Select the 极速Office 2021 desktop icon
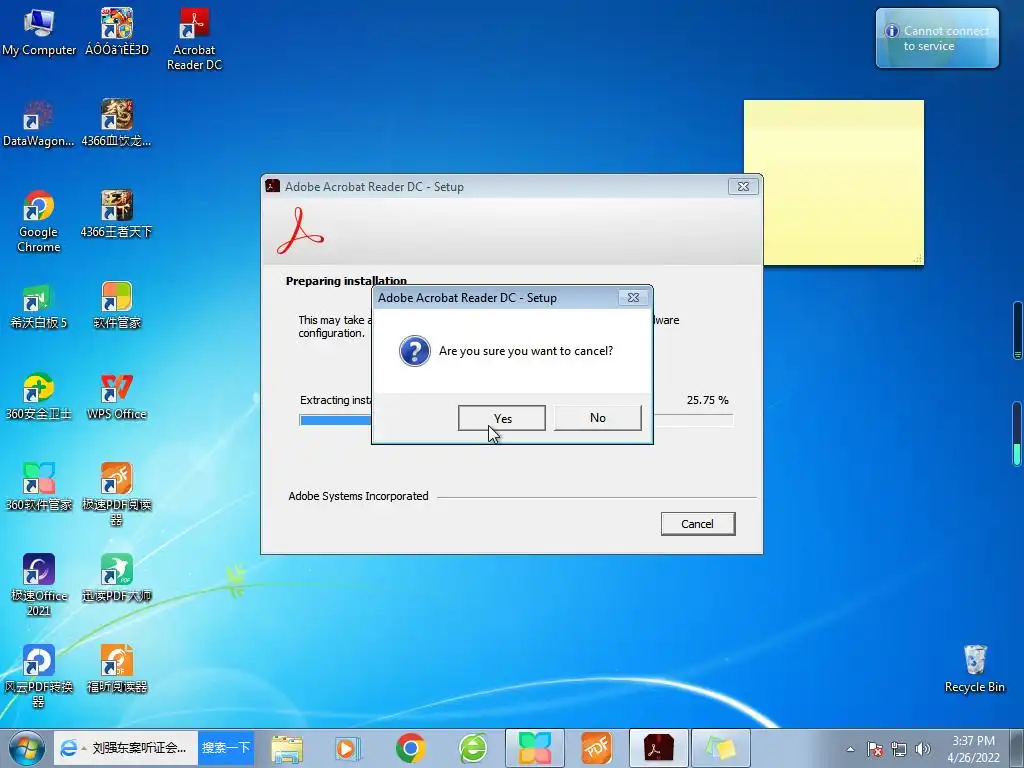1024x768 pixels. pos(39,585)
